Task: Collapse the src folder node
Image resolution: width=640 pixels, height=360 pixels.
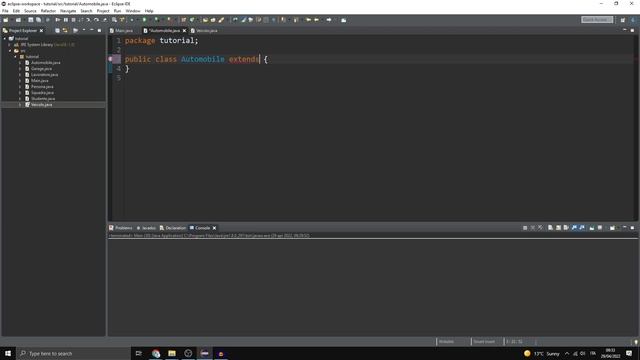Action: tap(10, 51)
